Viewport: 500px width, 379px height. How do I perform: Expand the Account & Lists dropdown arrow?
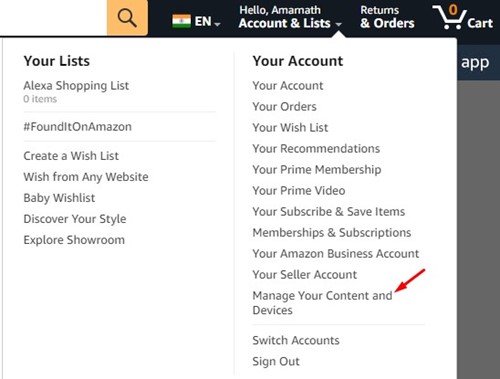point(338,24)
